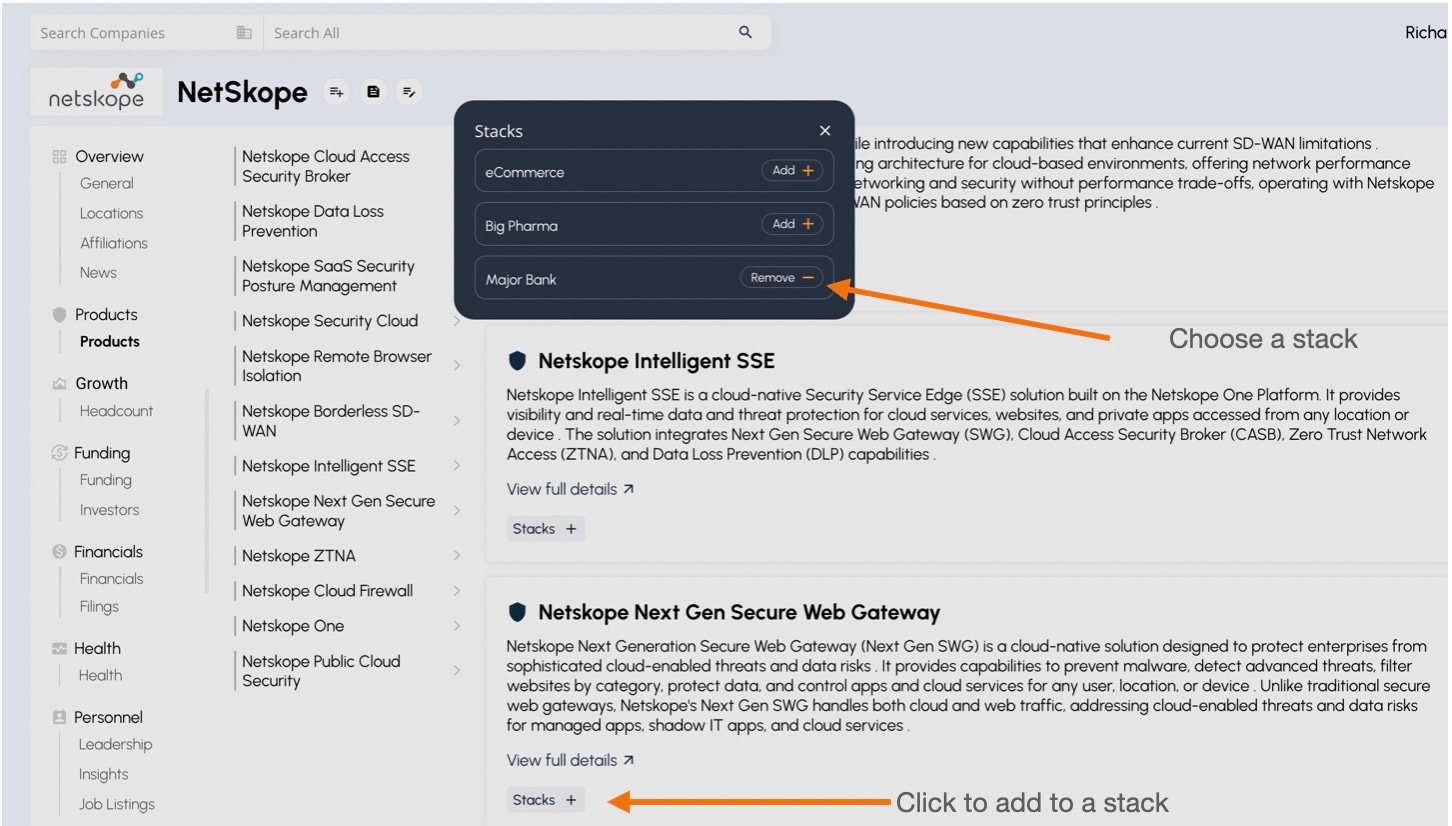Select Netskope Borderless SD-WAN in list
The width and height of the screenshot is (1452, 826).
331,421
